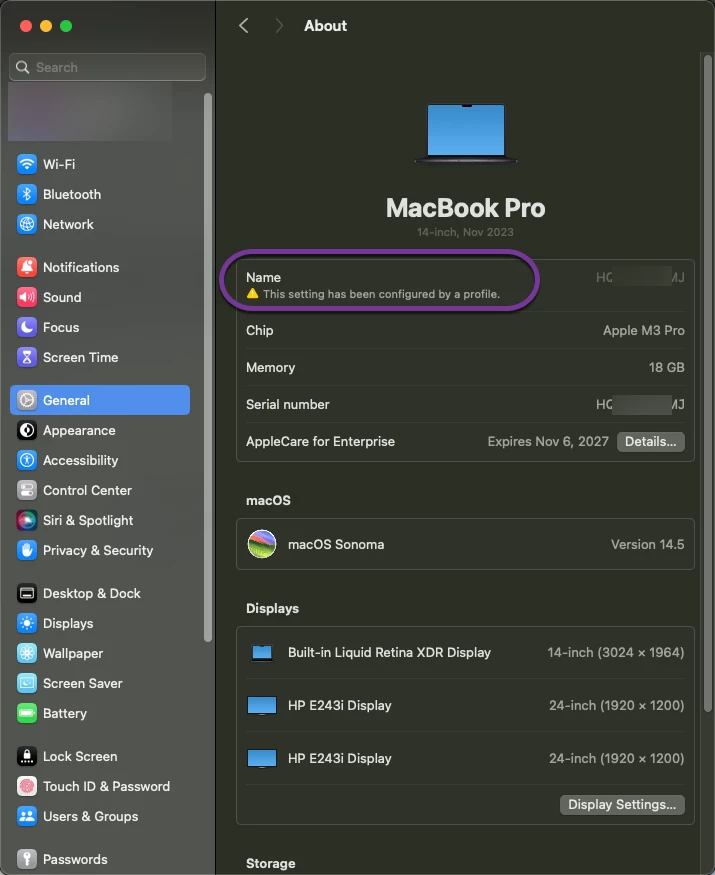Open the Displays sun icon
Image resolution: width=715 pixels, height=875 pixels.
click(x=27, y=623)
